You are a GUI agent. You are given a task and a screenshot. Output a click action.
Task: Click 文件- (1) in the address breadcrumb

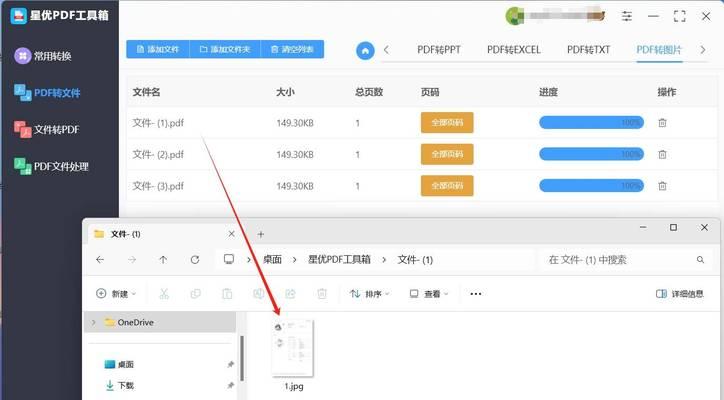point(415,260)
